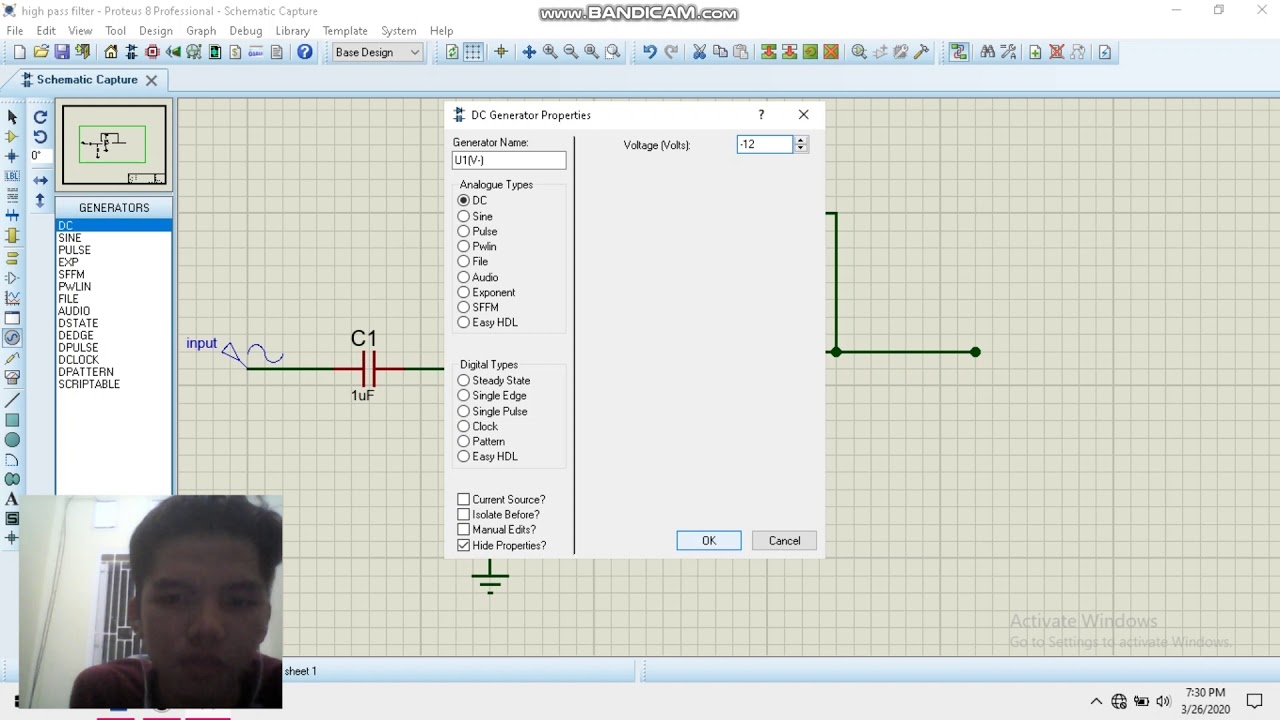Uncheck Hide Properties checkbox
This screenshot has height=720, width=1280.
click(x=464, y=545)
